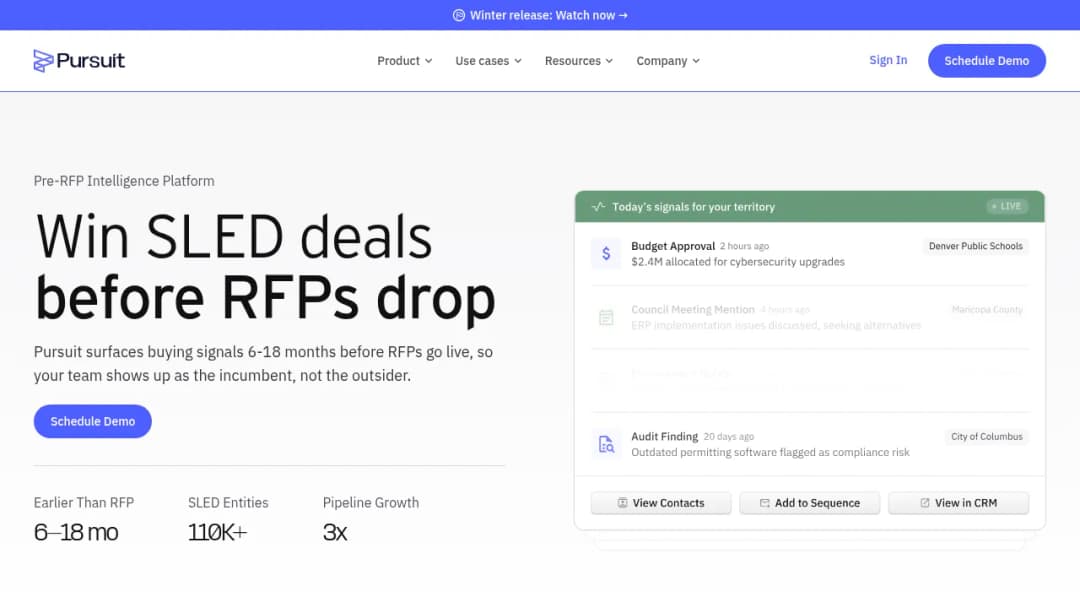Click the external link icon in View in CRM
1080x608 pixels.
coord(925,503)
